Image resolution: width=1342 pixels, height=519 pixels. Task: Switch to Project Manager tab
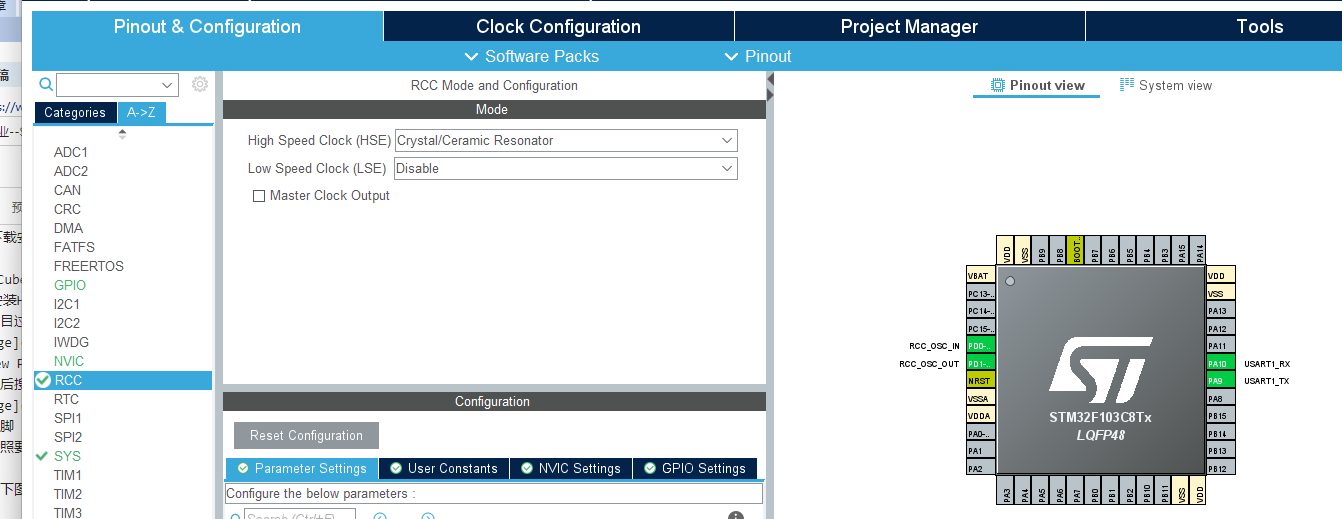pyautogui.click(x=909, y=27)
